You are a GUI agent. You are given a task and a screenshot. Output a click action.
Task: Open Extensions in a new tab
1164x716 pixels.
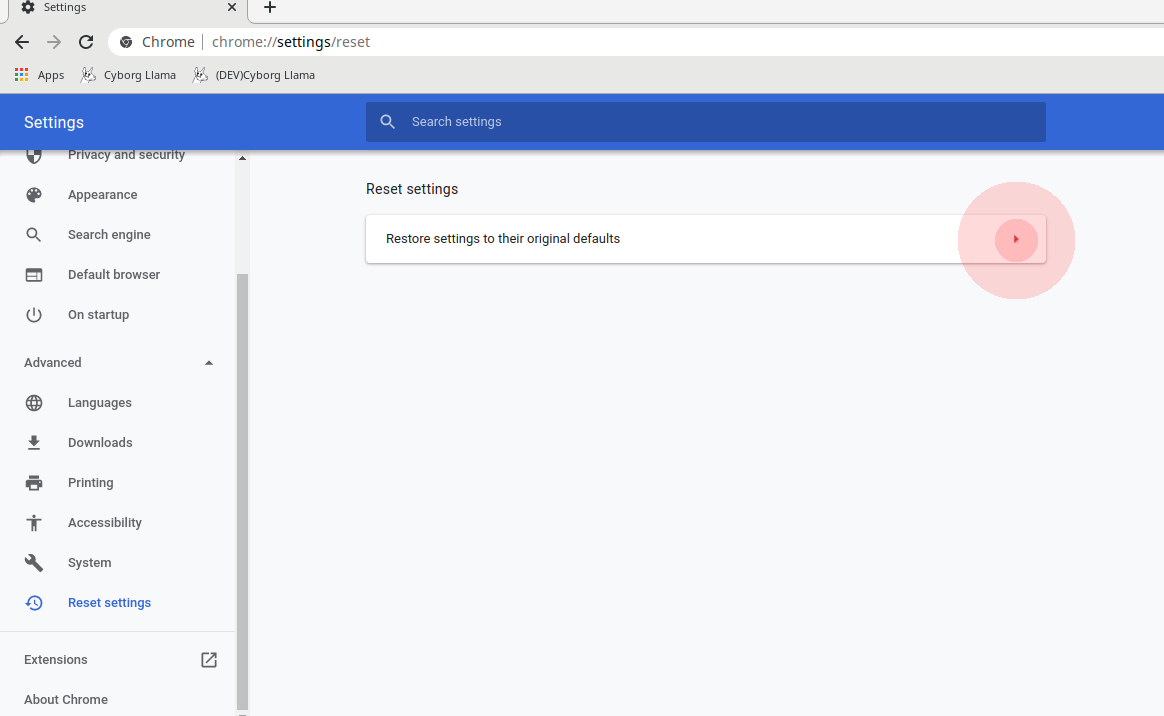[208, 659]
